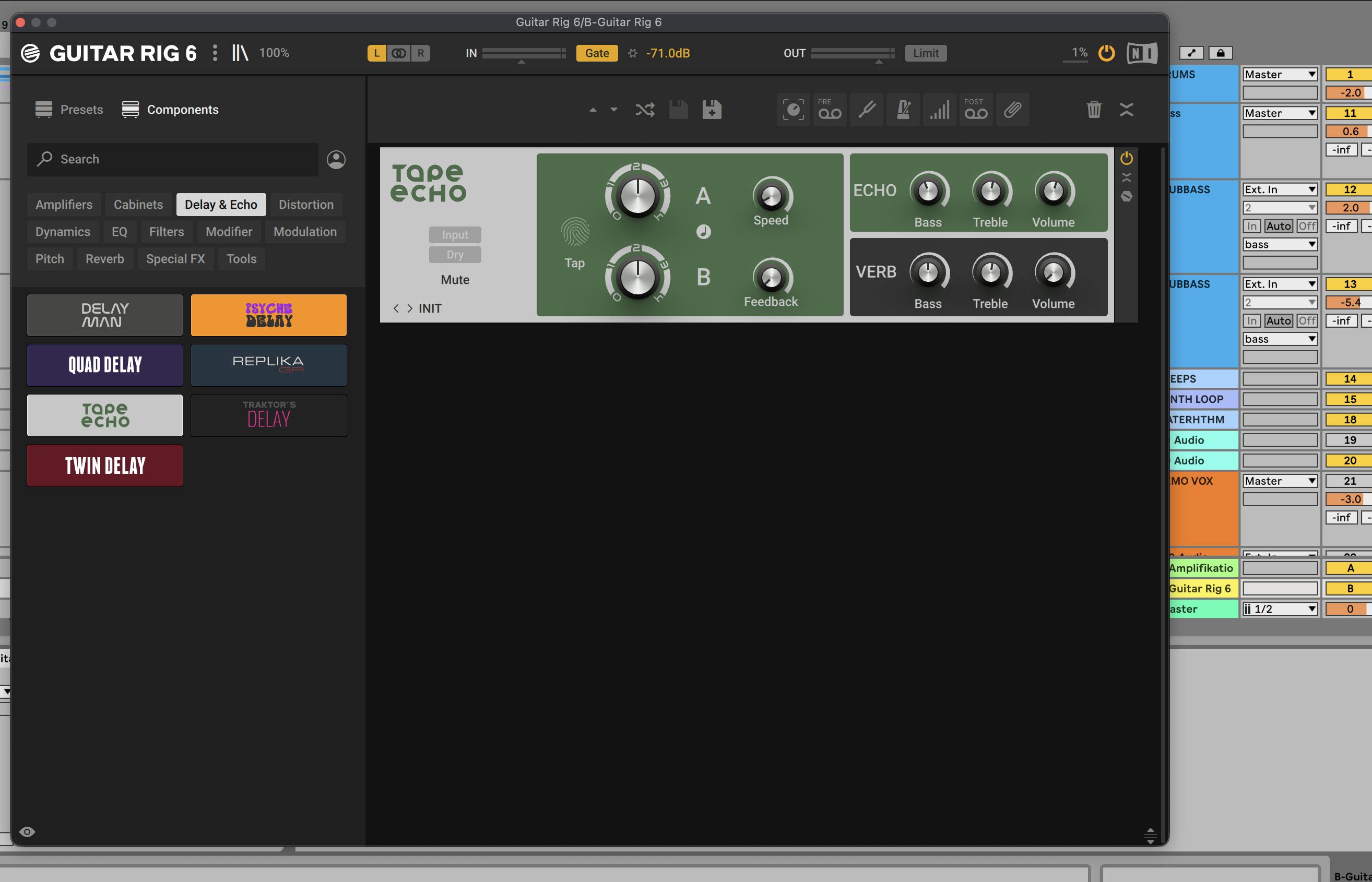Enable the output Limit button
Image resolution: width=1372 pixels, height=882 pixels.
[925, 53]
